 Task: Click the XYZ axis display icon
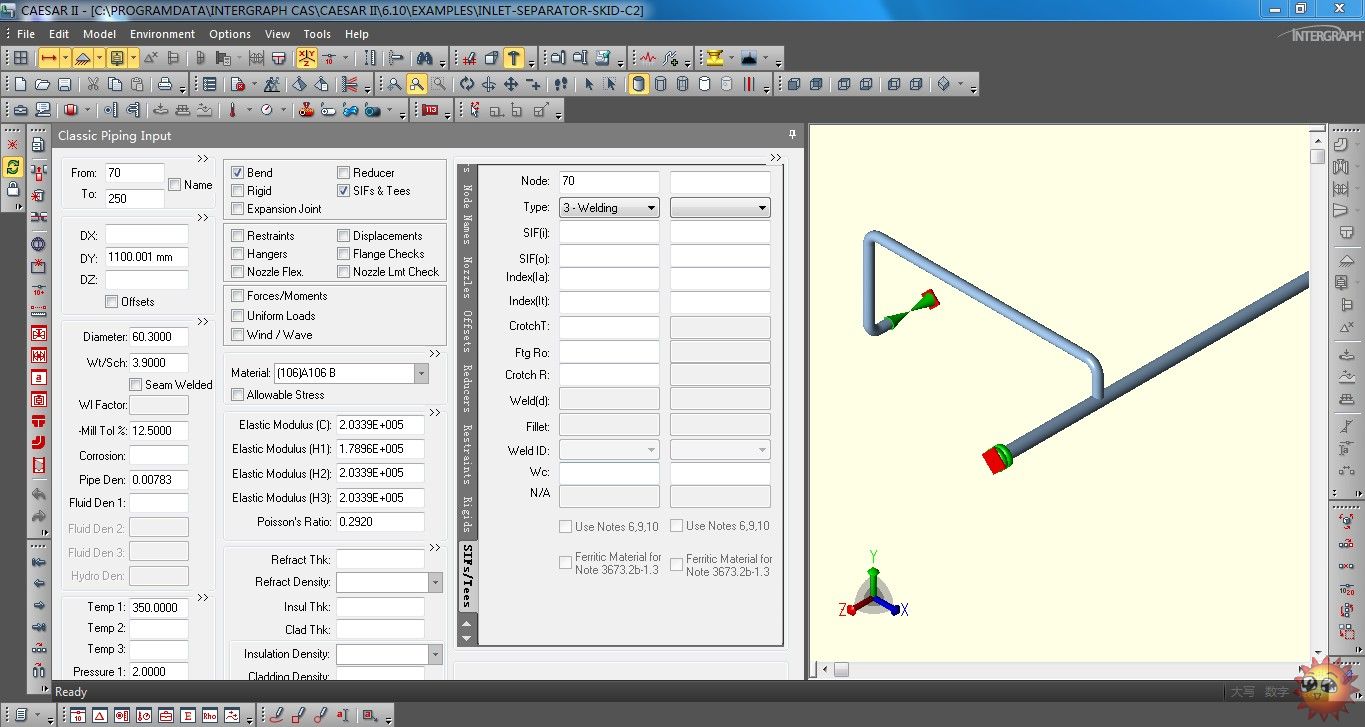[307, 58]
